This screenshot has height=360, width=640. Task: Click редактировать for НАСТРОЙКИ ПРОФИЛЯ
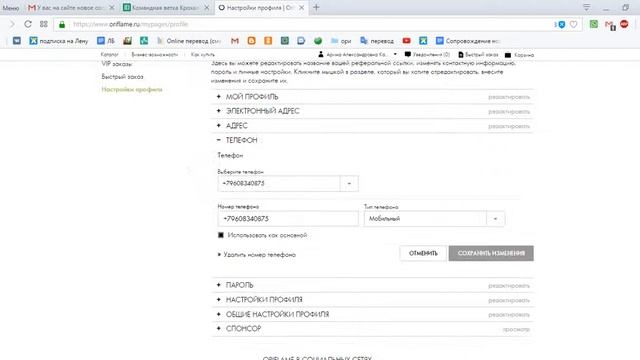tap(509, 300)
